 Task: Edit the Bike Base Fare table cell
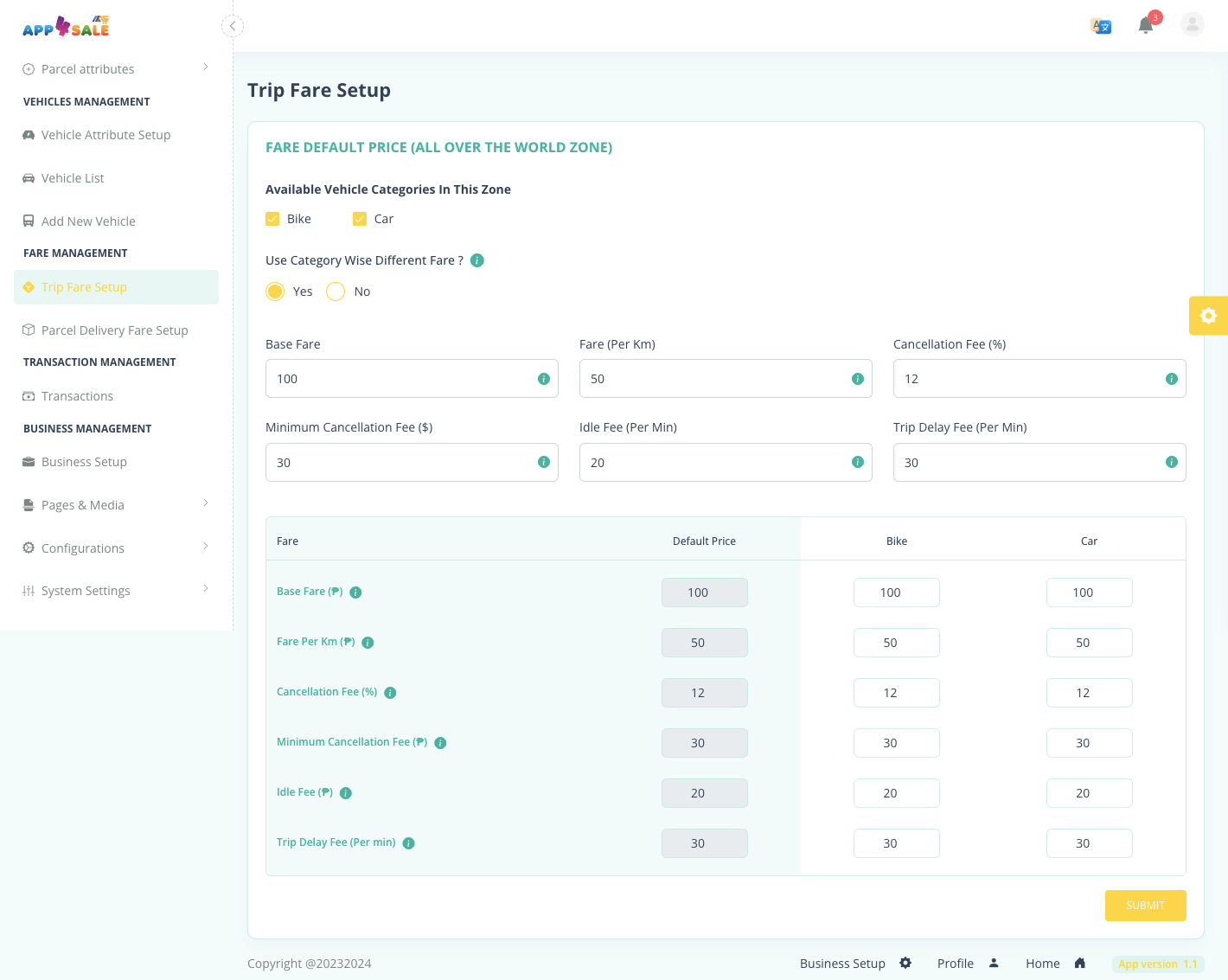click(897, 592)
